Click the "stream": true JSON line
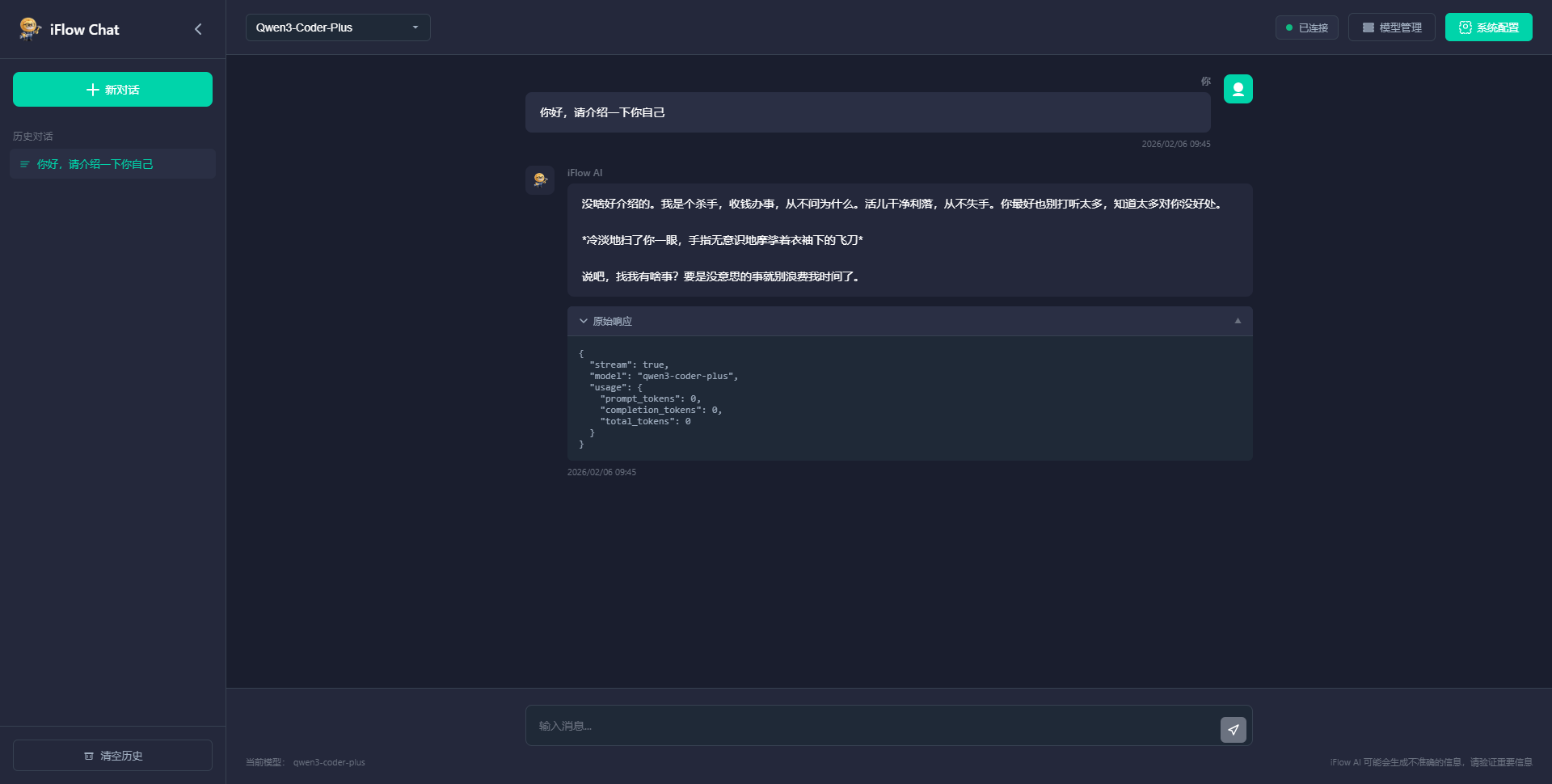1552x784 pixels. point(629,365)
